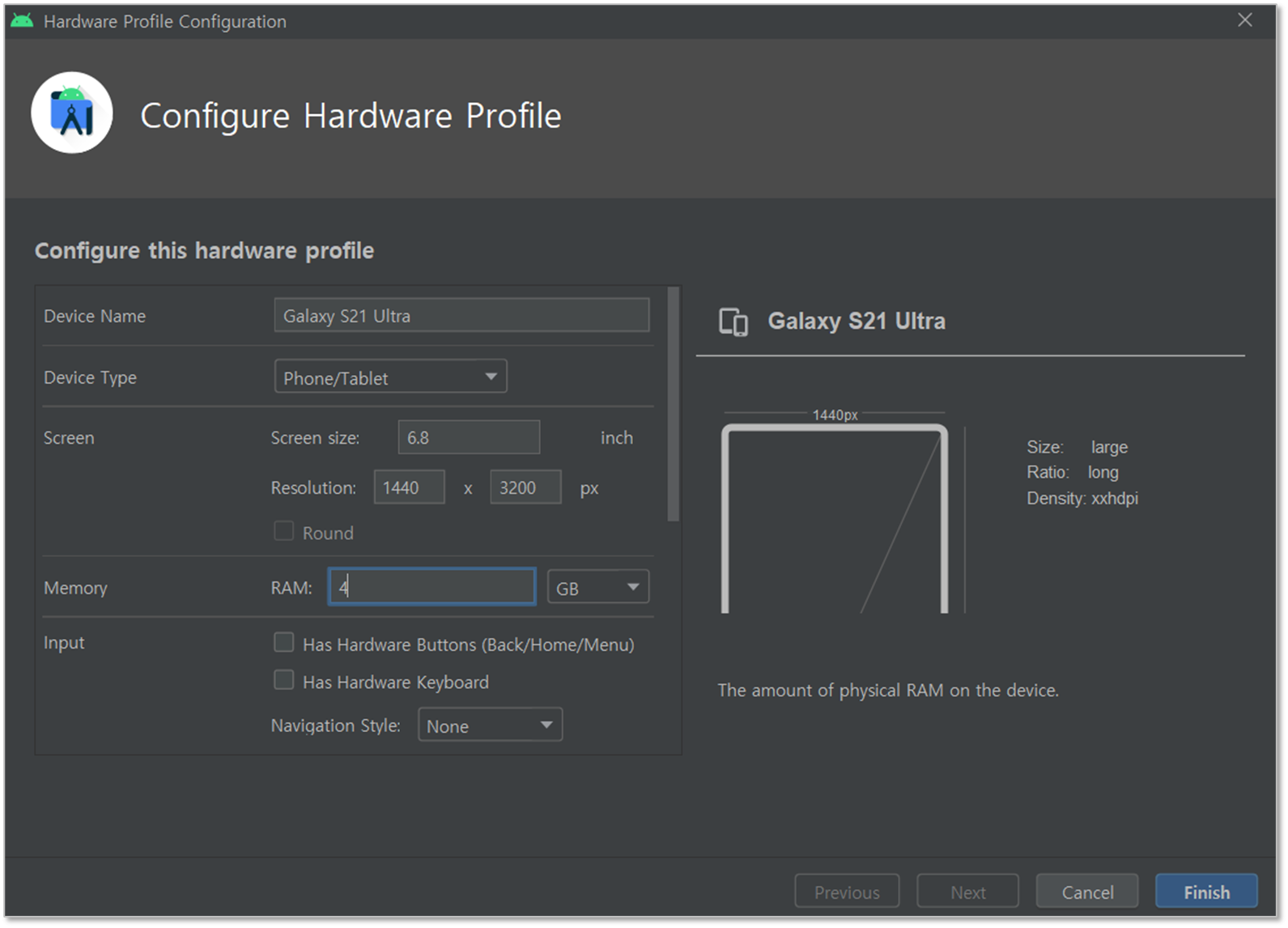Open the RAM unit GB dropdown
The width and height of the screenshot is (1288, 928).
[598, 587]
